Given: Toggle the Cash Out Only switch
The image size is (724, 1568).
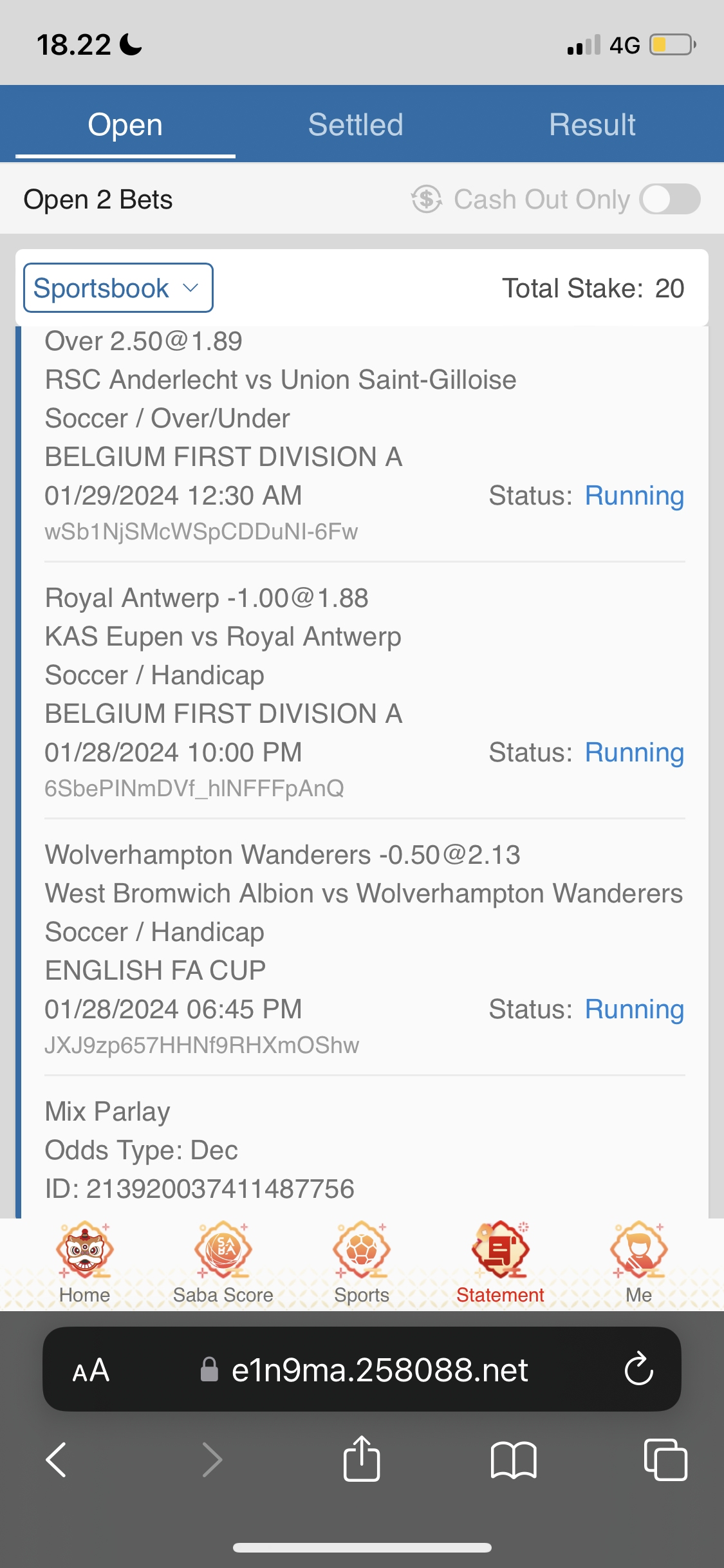Looking at the screenshot, I should [x=669, y=199].
